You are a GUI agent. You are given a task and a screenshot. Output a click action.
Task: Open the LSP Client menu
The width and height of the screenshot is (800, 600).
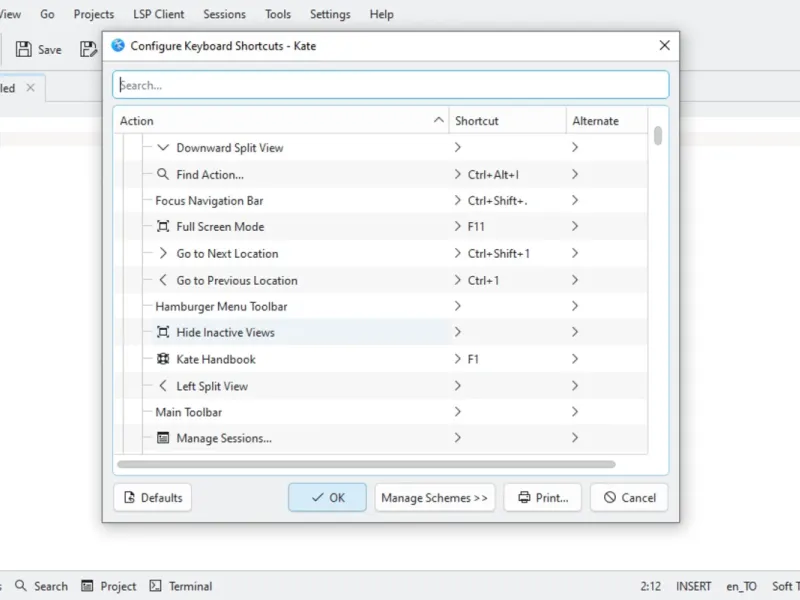click(x=159, y=14)
